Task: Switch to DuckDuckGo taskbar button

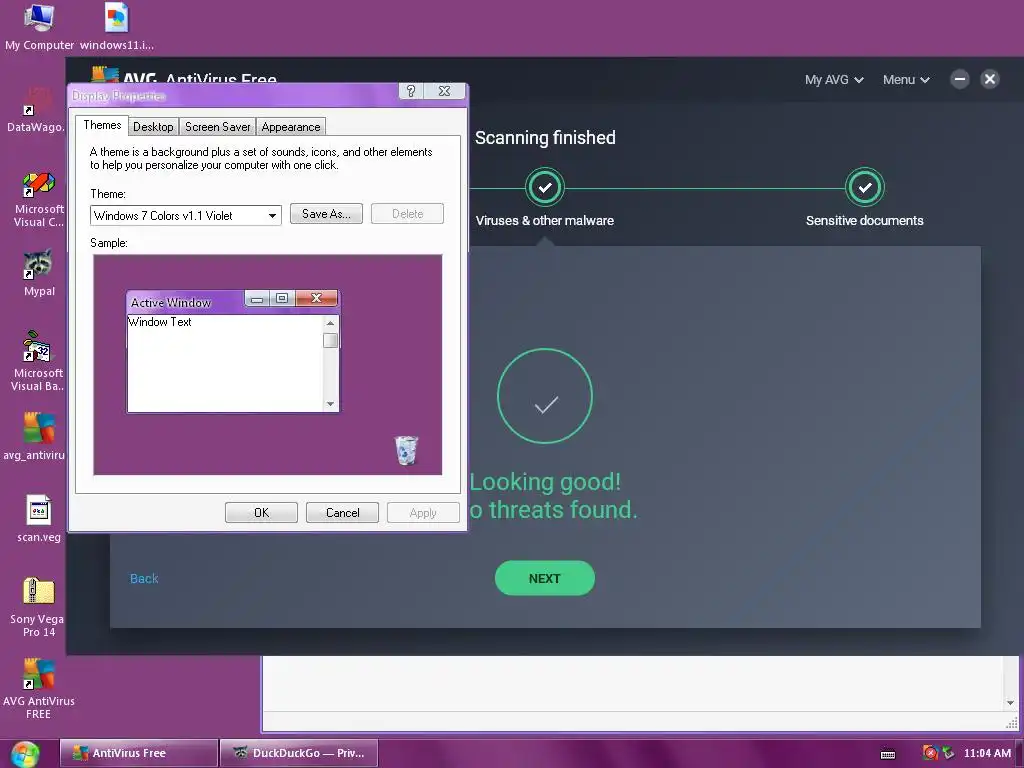Action: tap(299, 753)
